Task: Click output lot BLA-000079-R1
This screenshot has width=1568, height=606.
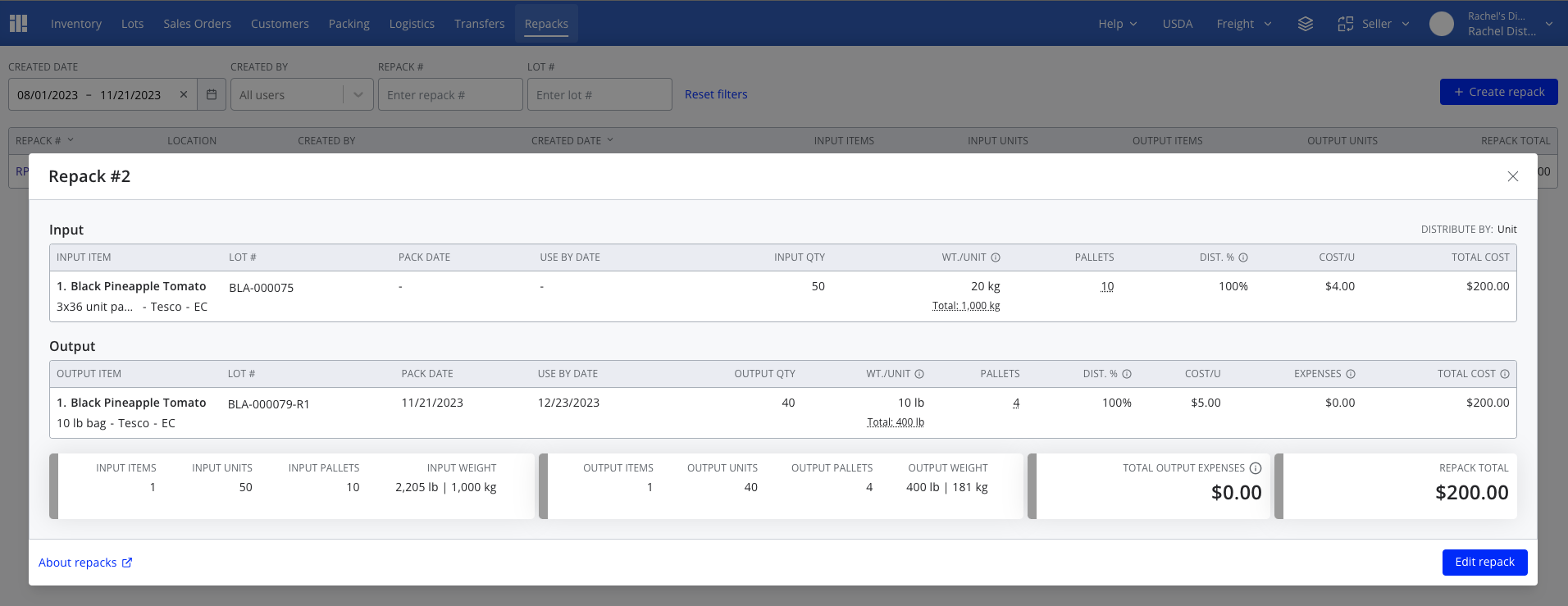Action: [x=268, y=404]
